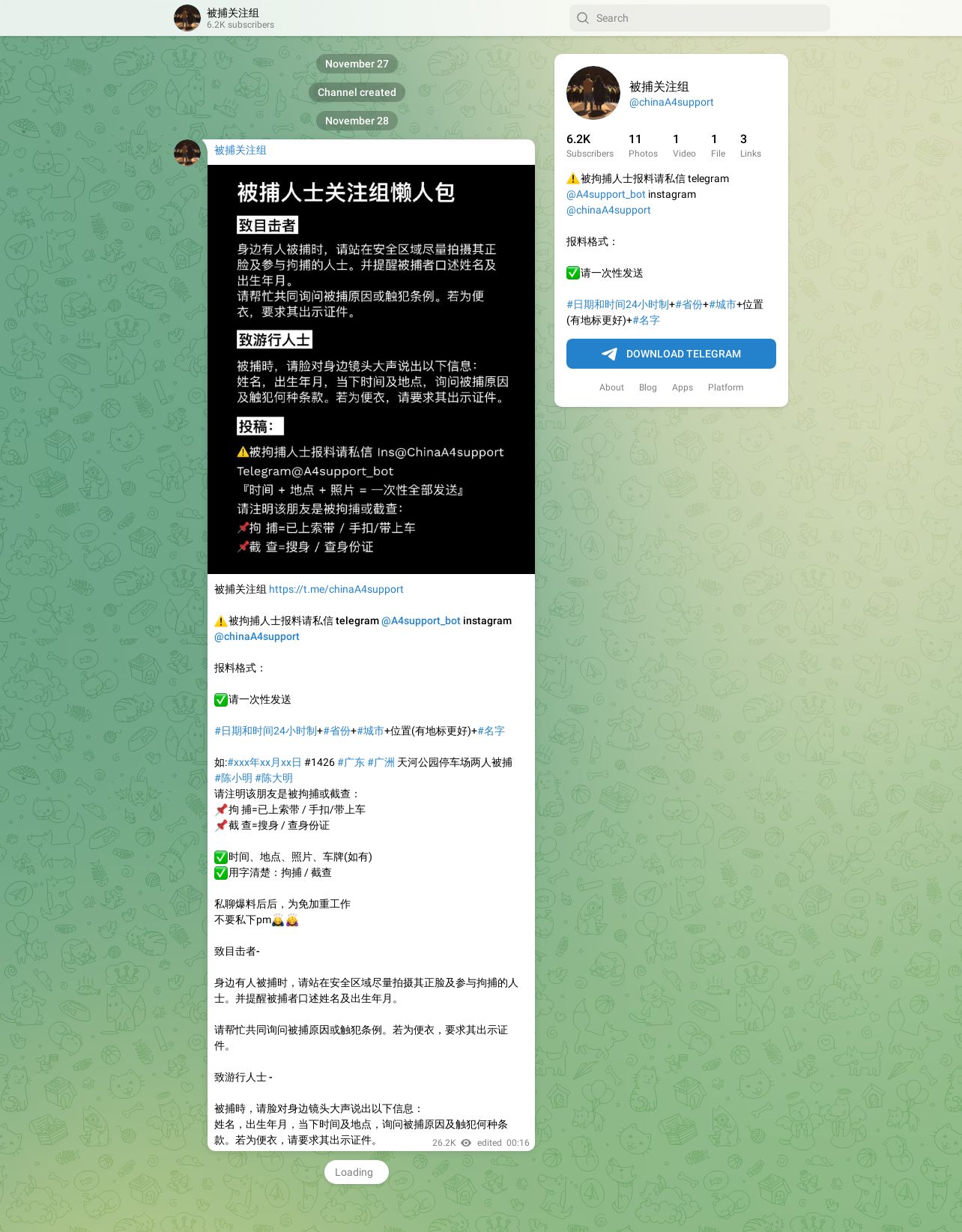Select hashtag #xxx年xx月xx日 in the example
The width and height of the screenshot is (962, 1232).
(x=264, y=762)
